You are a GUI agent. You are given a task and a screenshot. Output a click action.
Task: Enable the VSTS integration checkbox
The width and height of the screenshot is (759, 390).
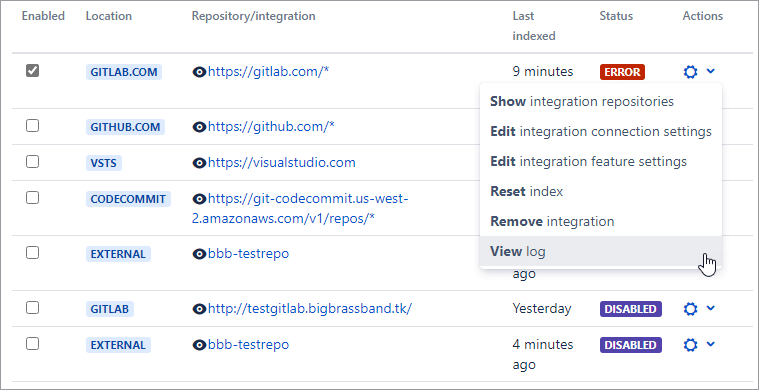(x=32, y=162)
